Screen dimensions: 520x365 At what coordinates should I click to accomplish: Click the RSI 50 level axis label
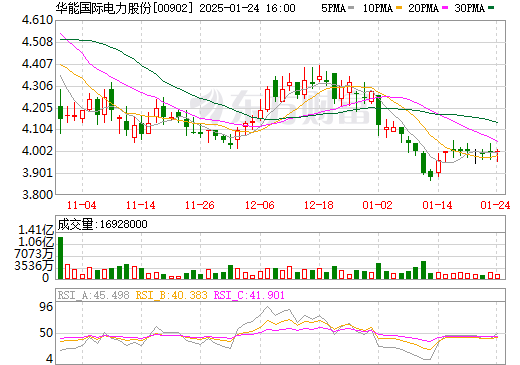point(46,333)
